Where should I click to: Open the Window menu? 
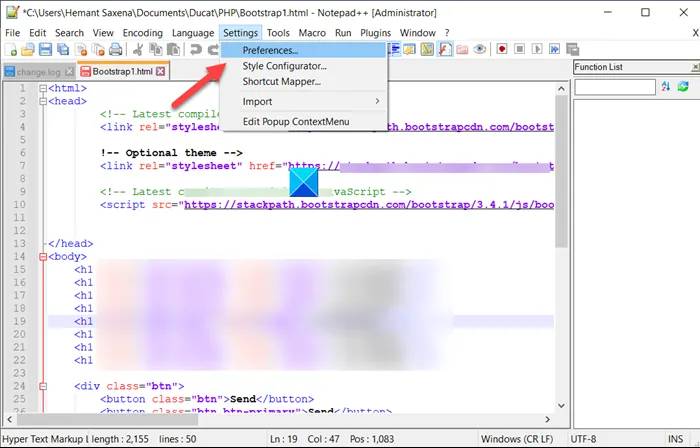coord(417,33)
